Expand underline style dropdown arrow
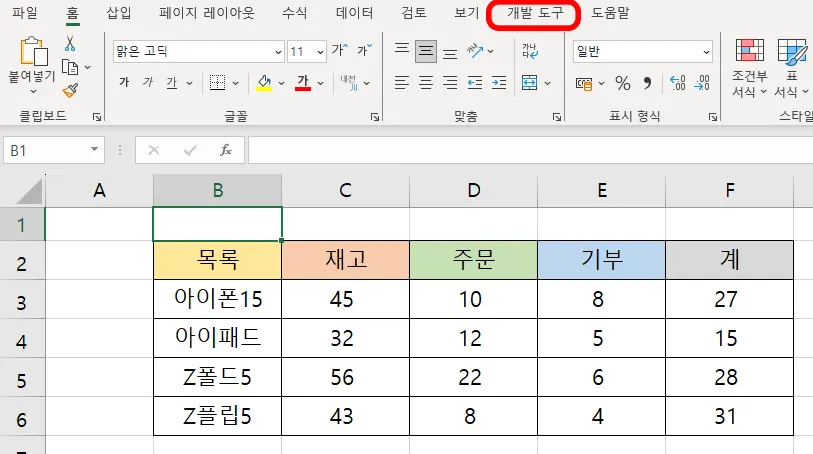813x454 pixels. (x=189, y=83)
